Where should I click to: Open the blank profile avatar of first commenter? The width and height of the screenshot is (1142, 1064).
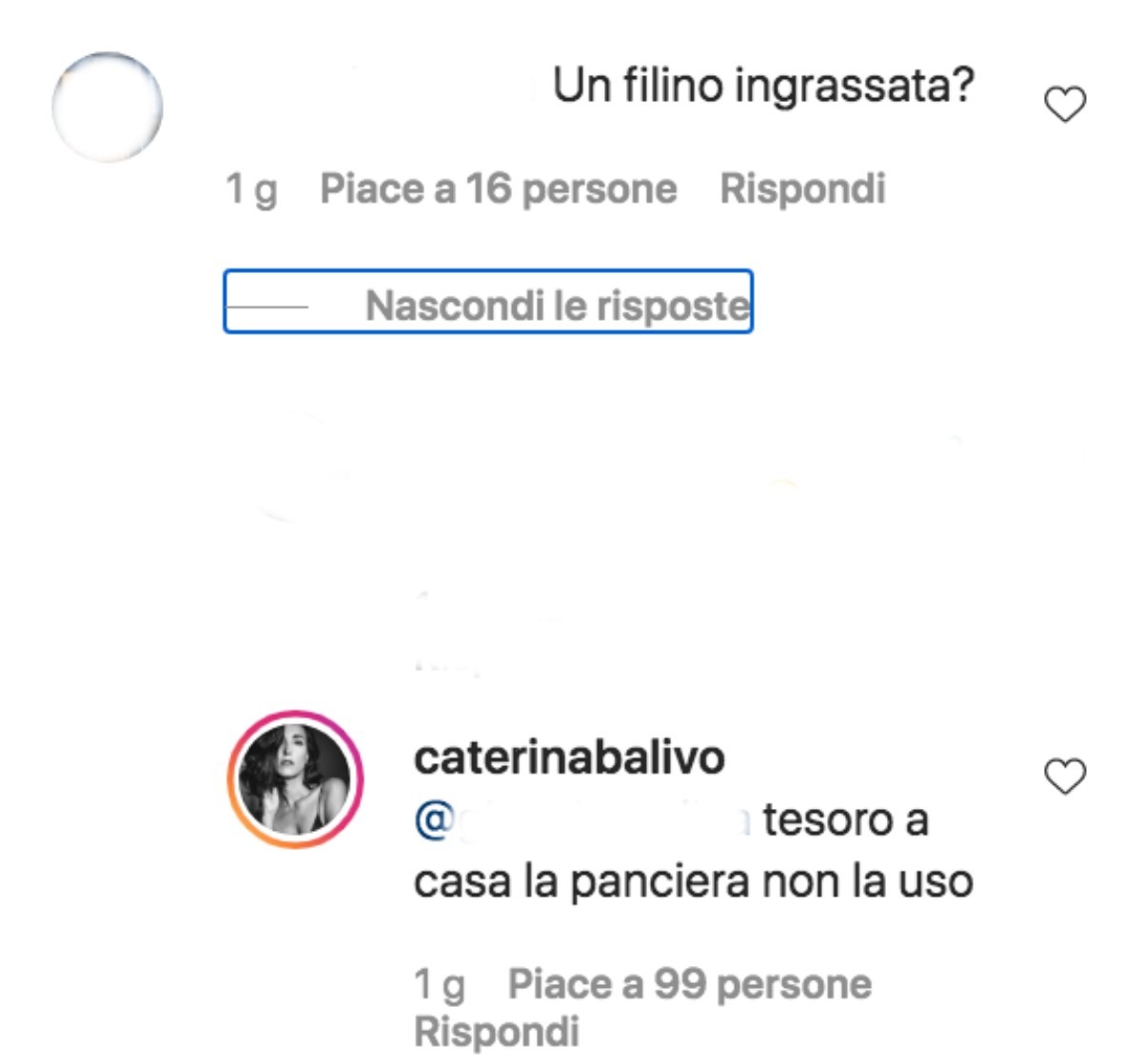click(x=107, y=107)
